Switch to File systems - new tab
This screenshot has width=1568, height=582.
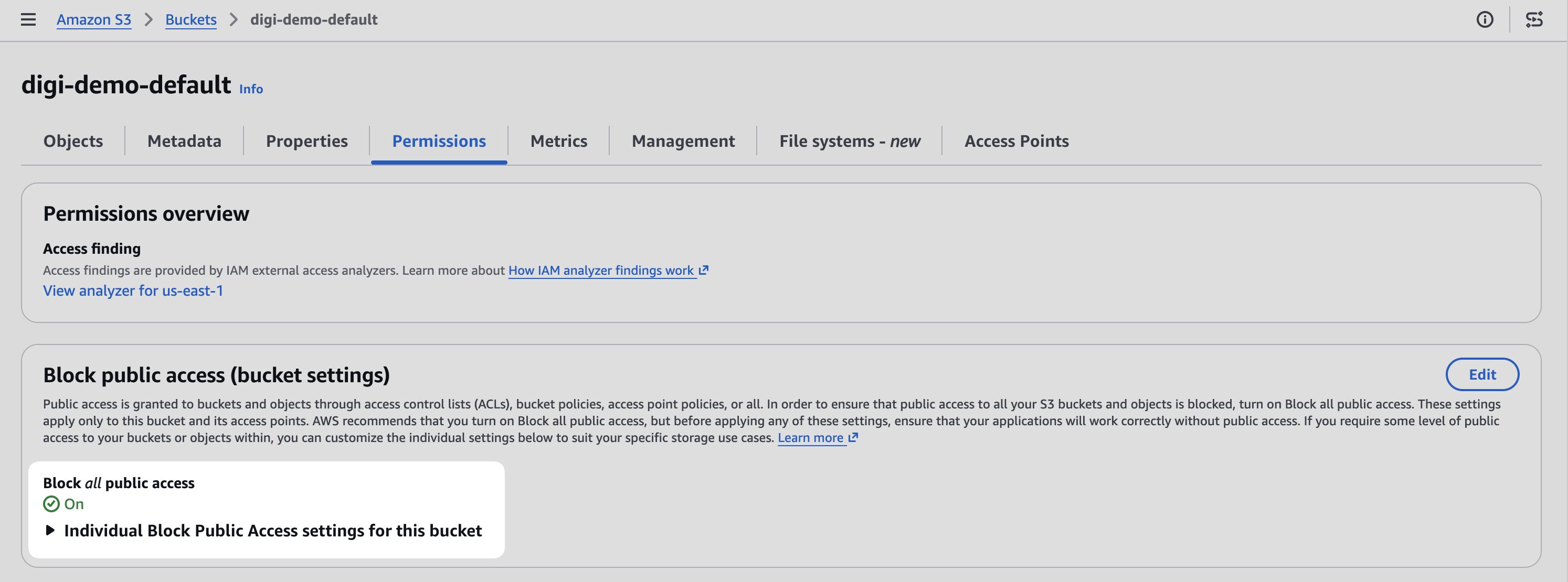coord(850,141)
